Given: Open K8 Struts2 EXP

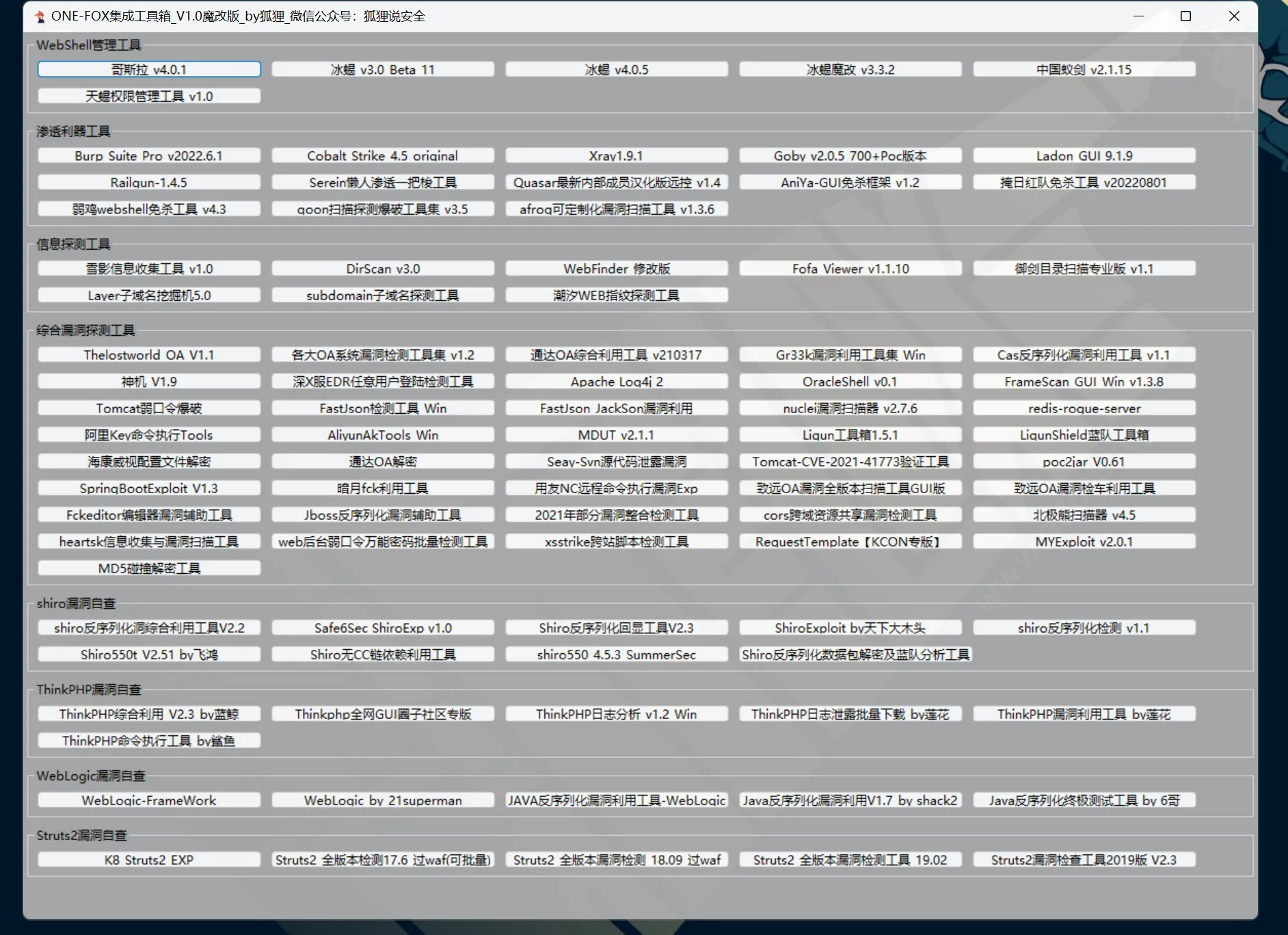Looking at the screenshot, I should pyautogui.click(x=149, y=860).
